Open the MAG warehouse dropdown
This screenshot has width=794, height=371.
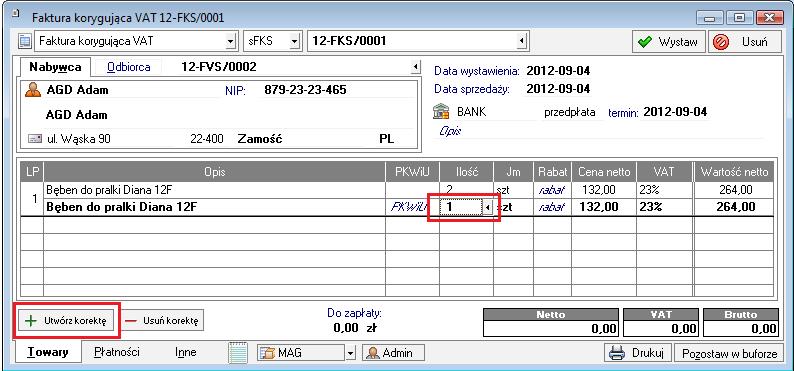tap(351, 353)
